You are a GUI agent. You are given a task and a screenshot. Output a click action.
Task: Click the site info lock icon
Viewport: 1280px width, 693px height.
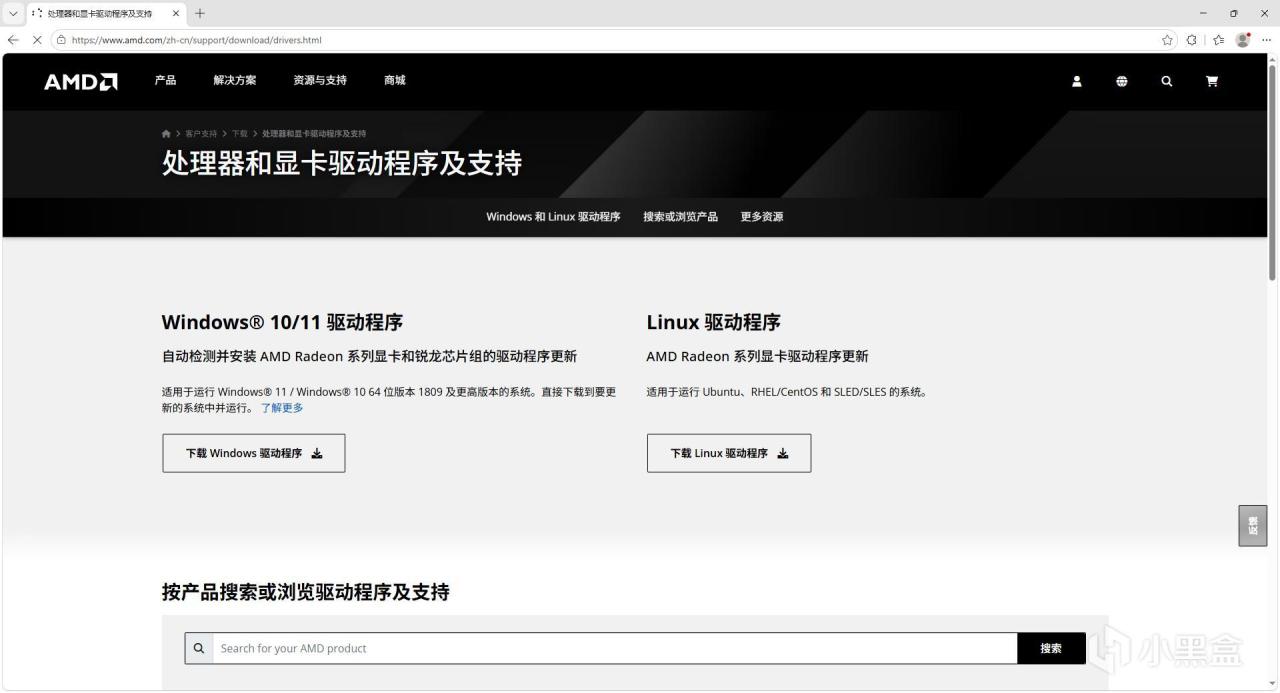click(61, 40)
